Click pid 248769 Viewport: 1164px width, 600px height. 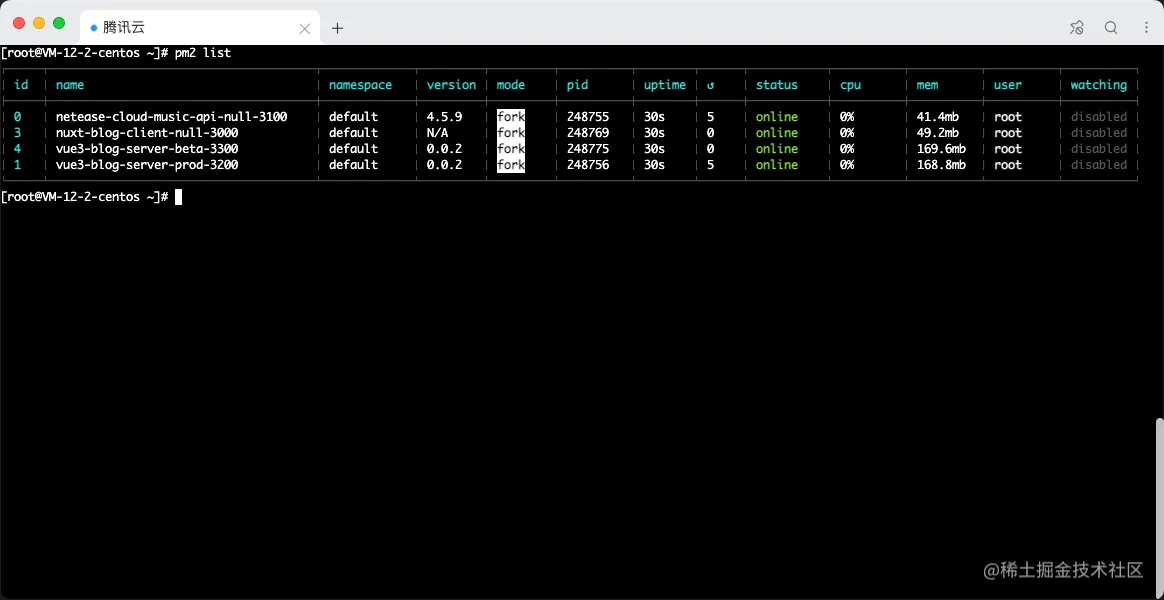[x=588, y=133]
